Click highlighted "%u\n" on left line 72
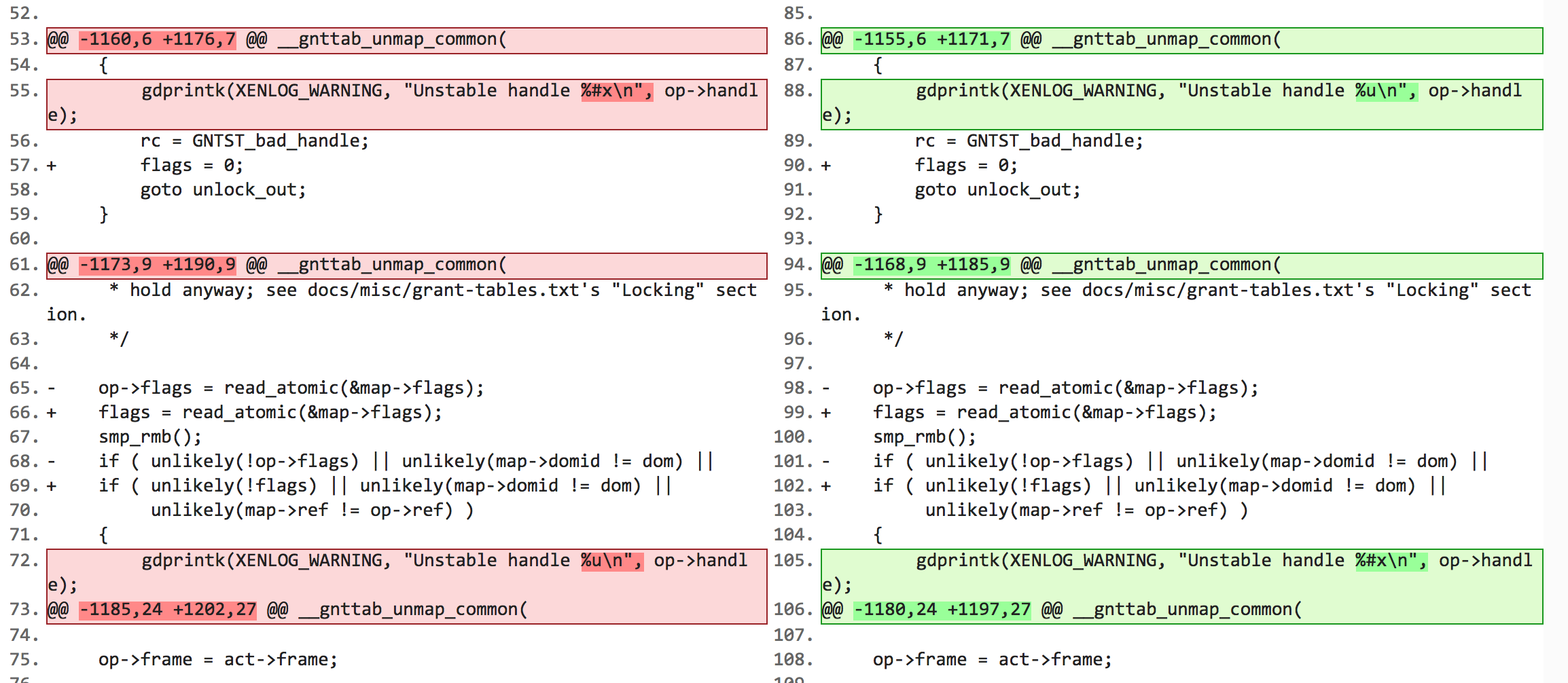The image size is (1568, 683). click(611, 561)
